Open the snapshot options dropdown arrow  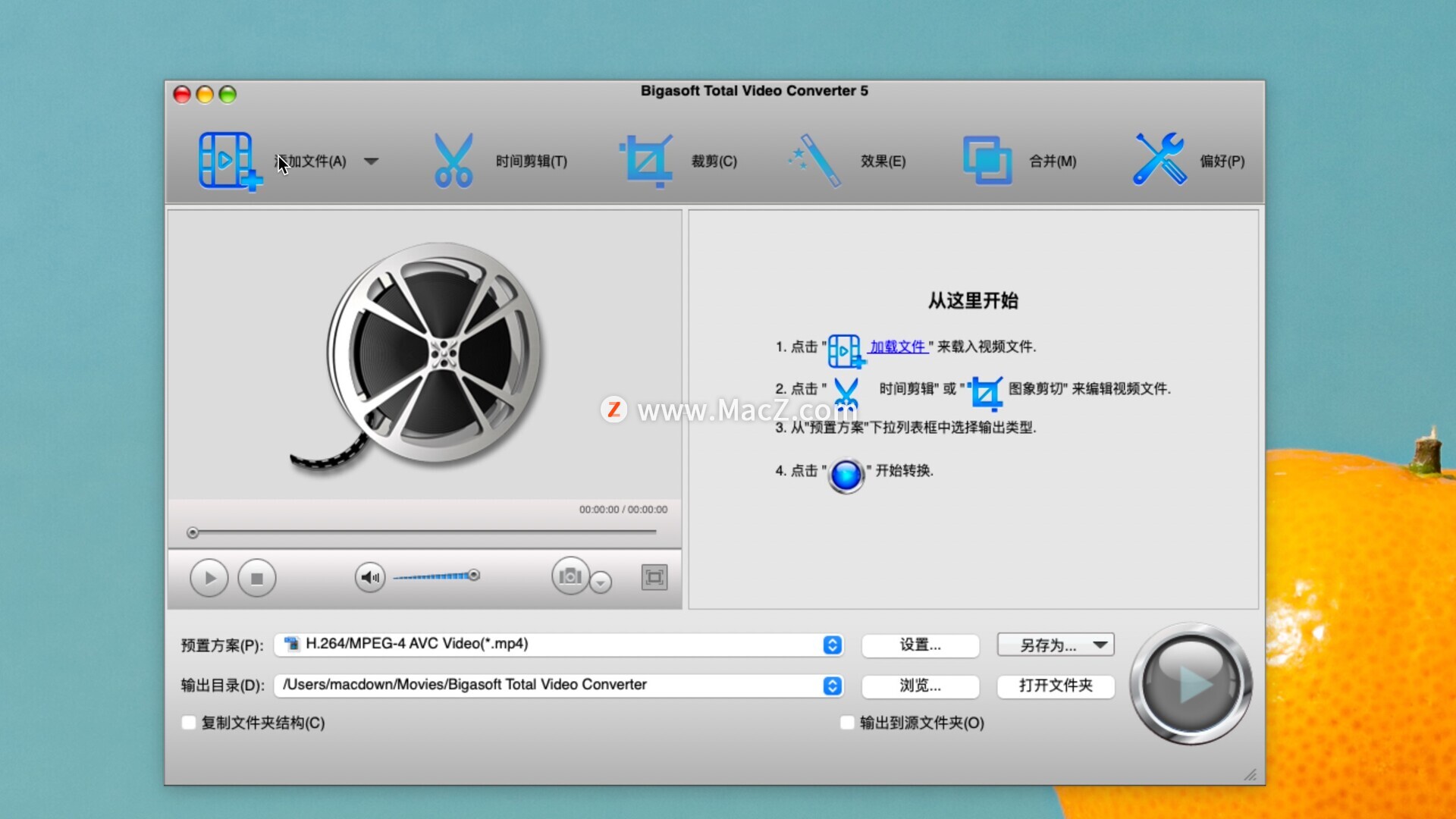tap(601, 582)
